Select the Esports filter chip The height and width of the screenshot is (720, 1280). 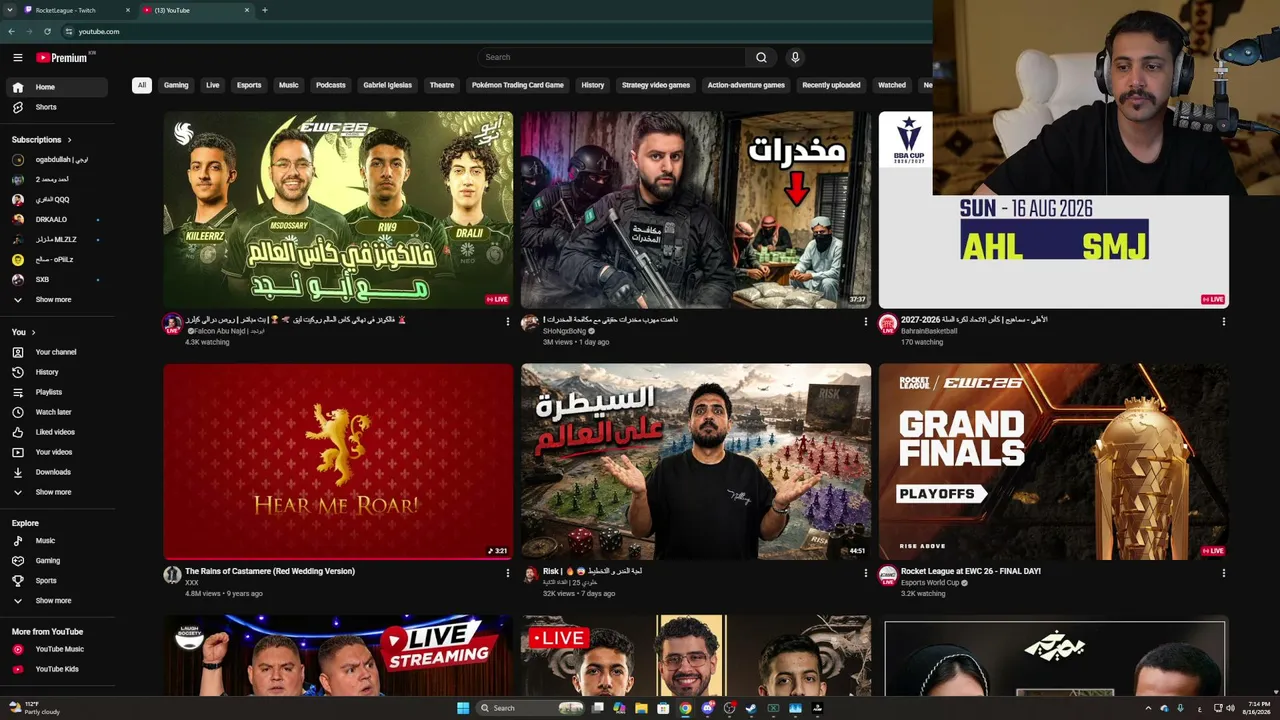[249, 85]
